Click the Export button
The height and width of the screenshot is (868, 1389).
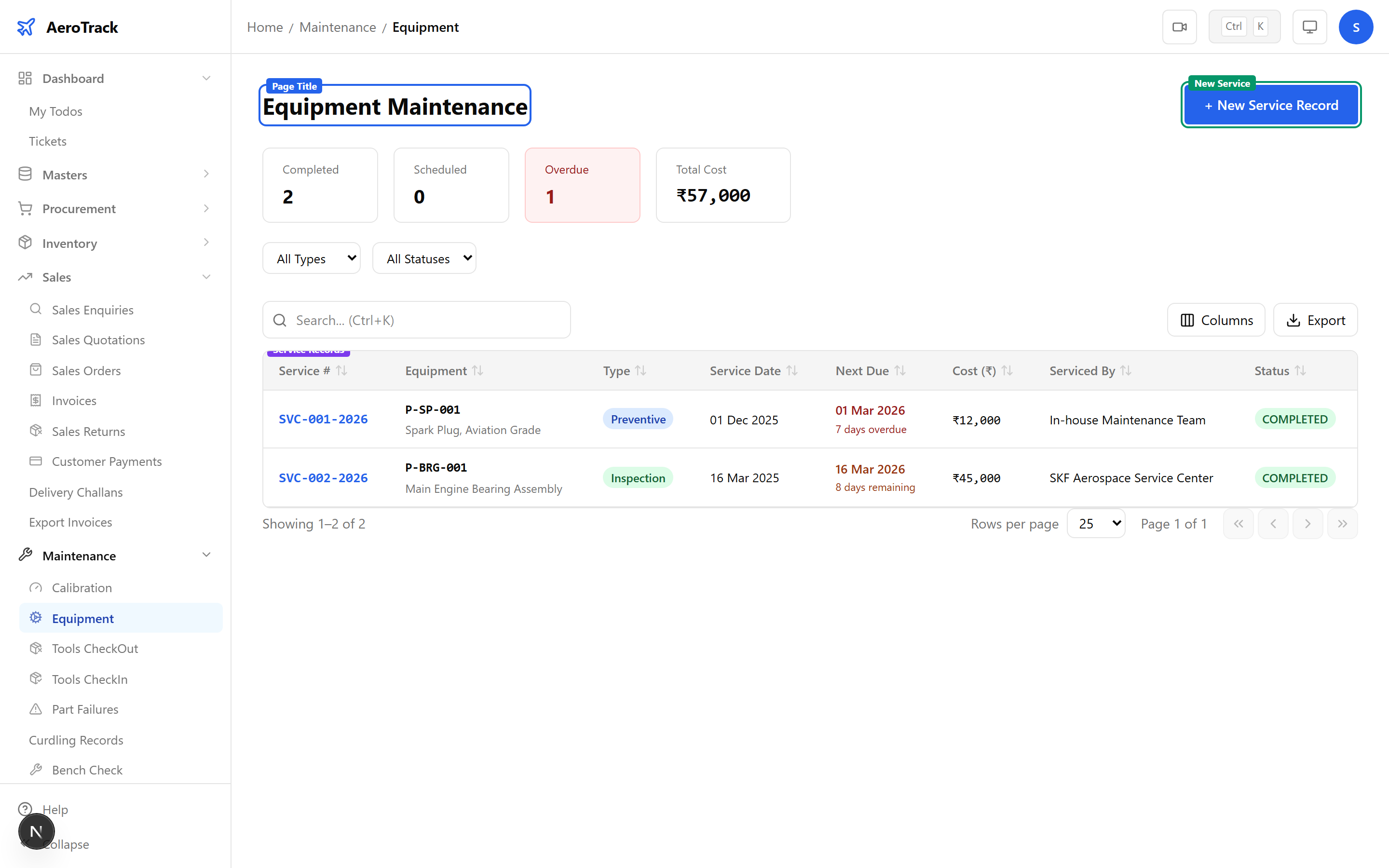tap(1315, 320)
